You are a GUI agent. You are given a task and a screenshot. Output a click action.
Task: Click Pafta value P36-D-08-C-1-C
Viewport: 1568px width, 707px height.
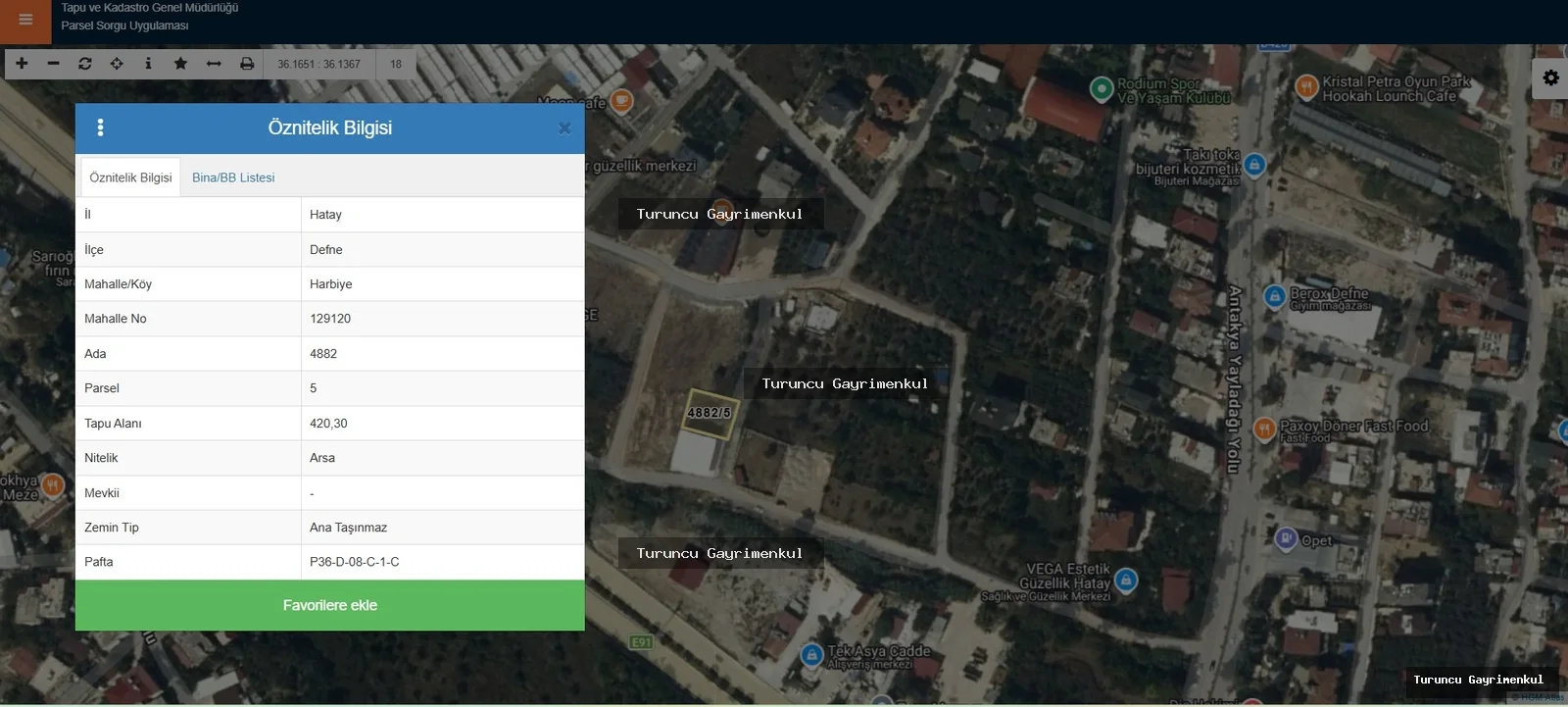click(x=355, y=562)
